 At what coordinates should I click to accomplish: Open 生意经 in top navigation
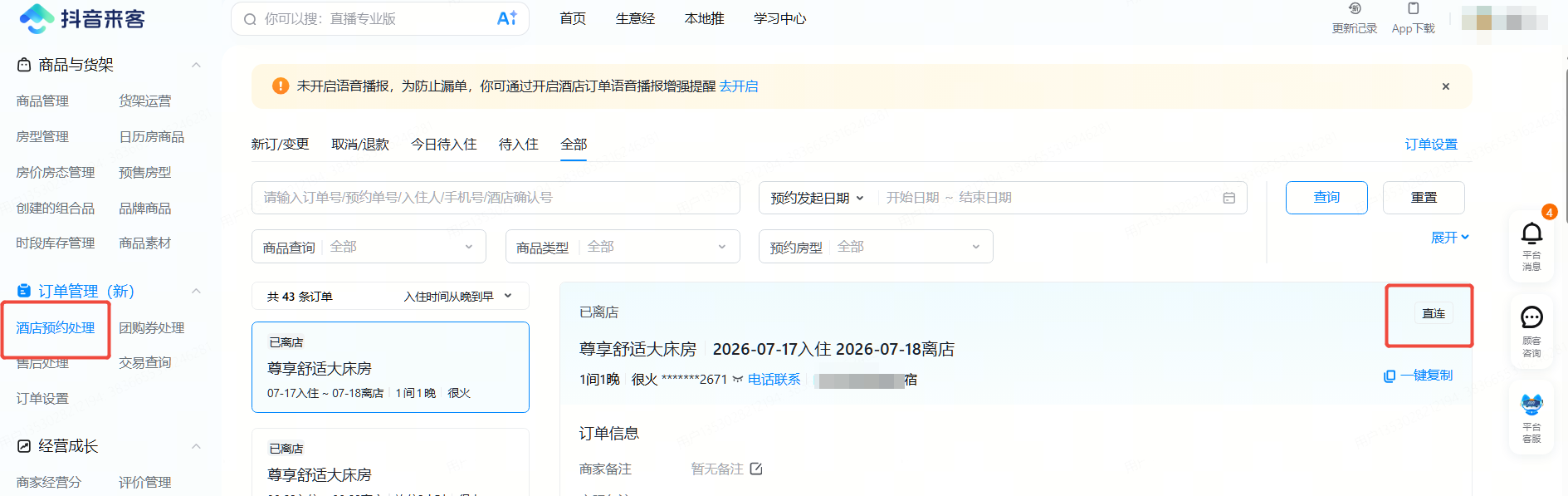pos(635,18)
